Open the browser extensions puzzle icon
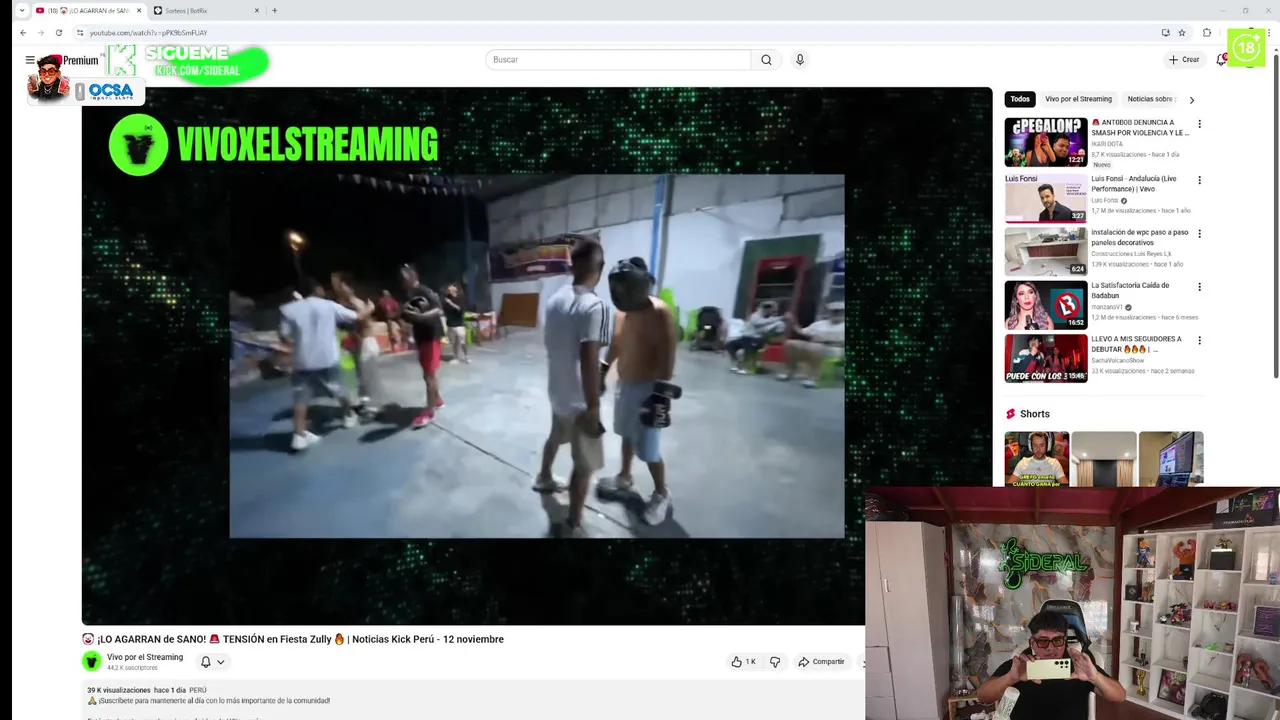 pyautogui.click(x=1207, y=33)
